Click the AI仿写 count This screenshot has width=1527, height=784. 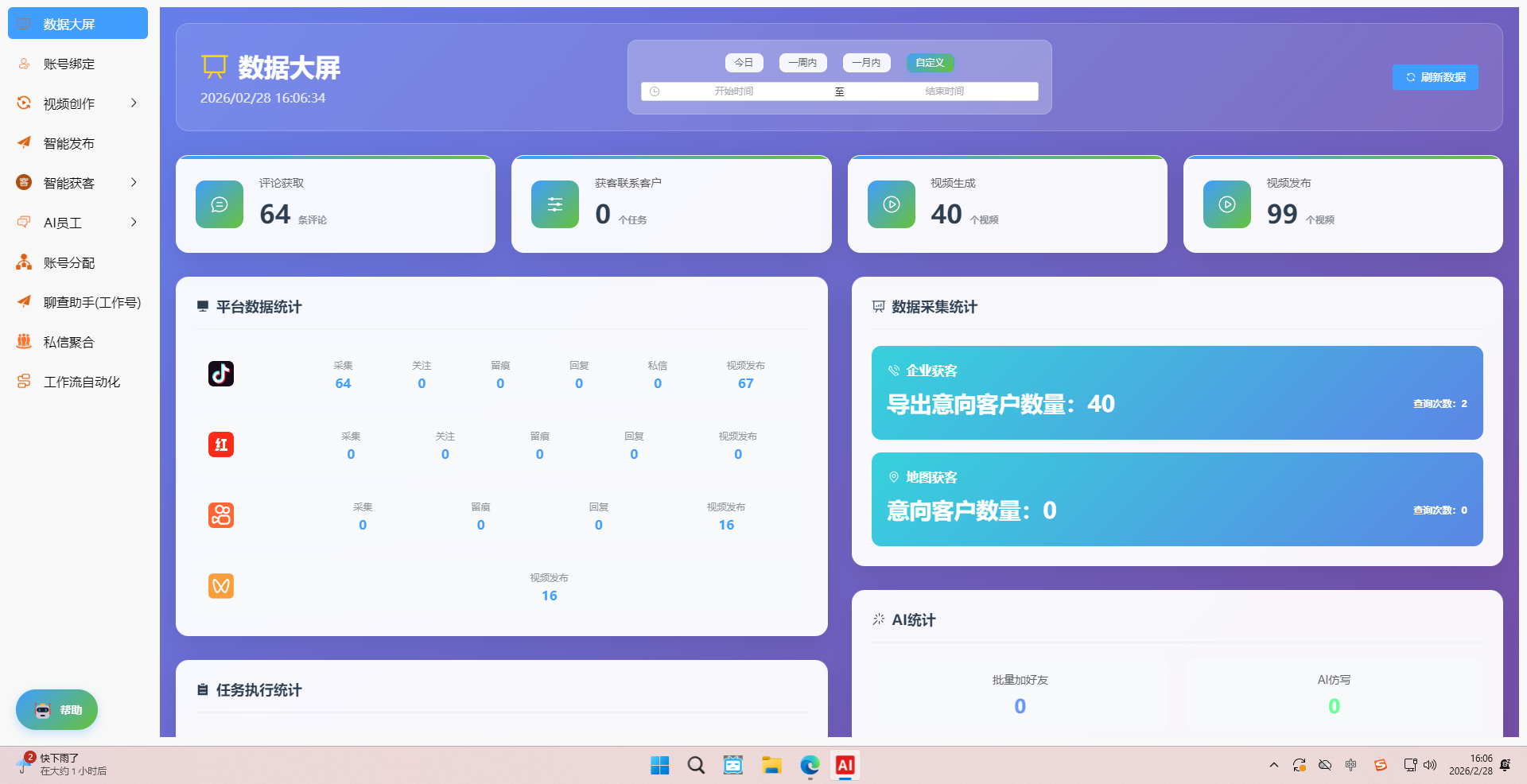click(x=1334, y=706)
